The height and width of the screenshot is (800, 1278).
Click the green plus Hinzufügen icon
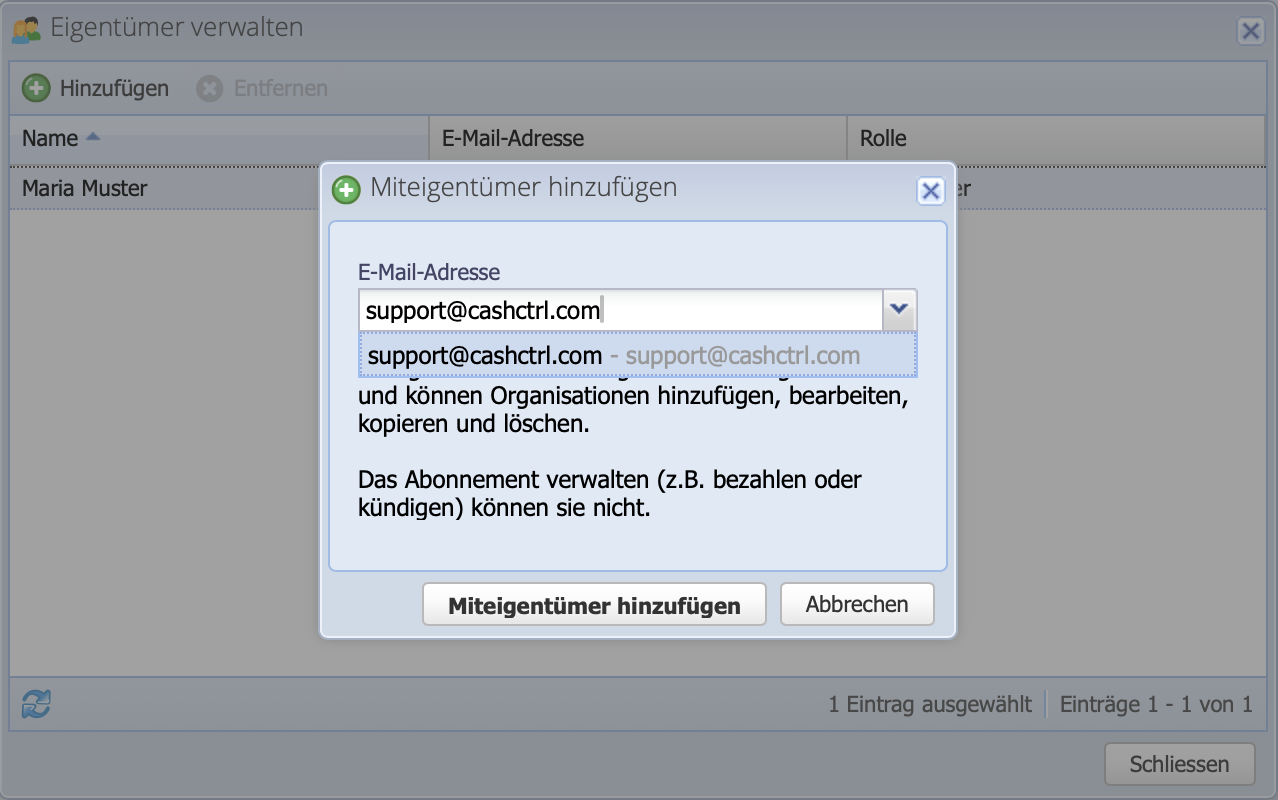[x=36, y=88]
